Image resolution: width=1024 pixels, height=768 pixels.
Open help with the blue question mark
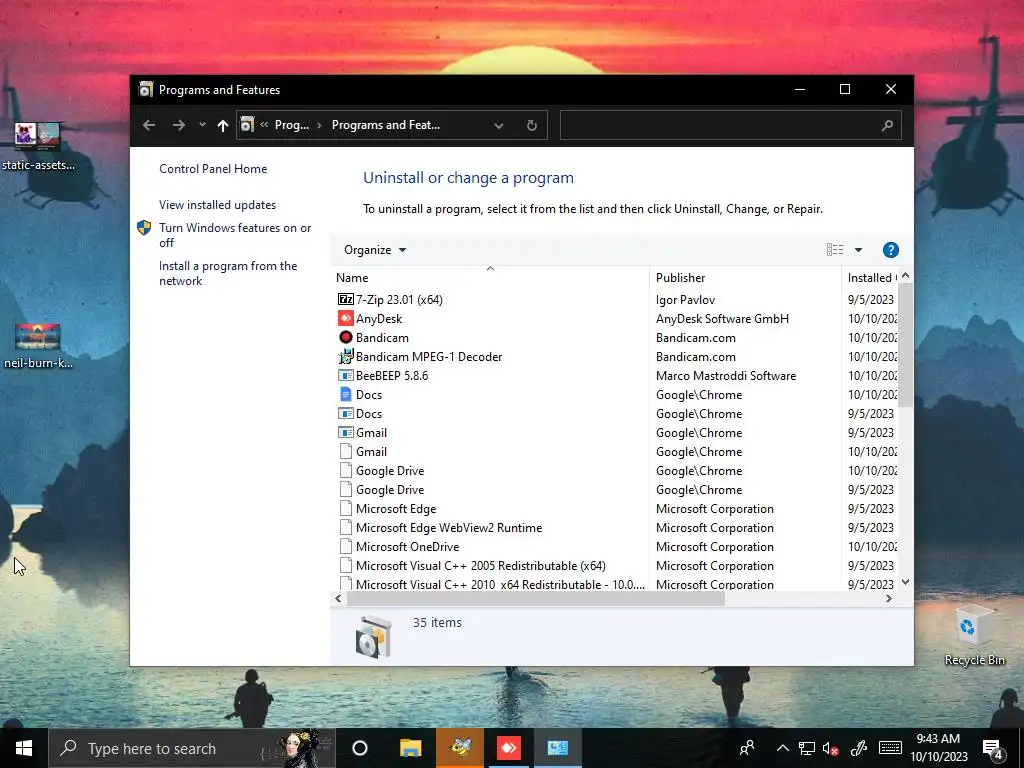[890, 249]
